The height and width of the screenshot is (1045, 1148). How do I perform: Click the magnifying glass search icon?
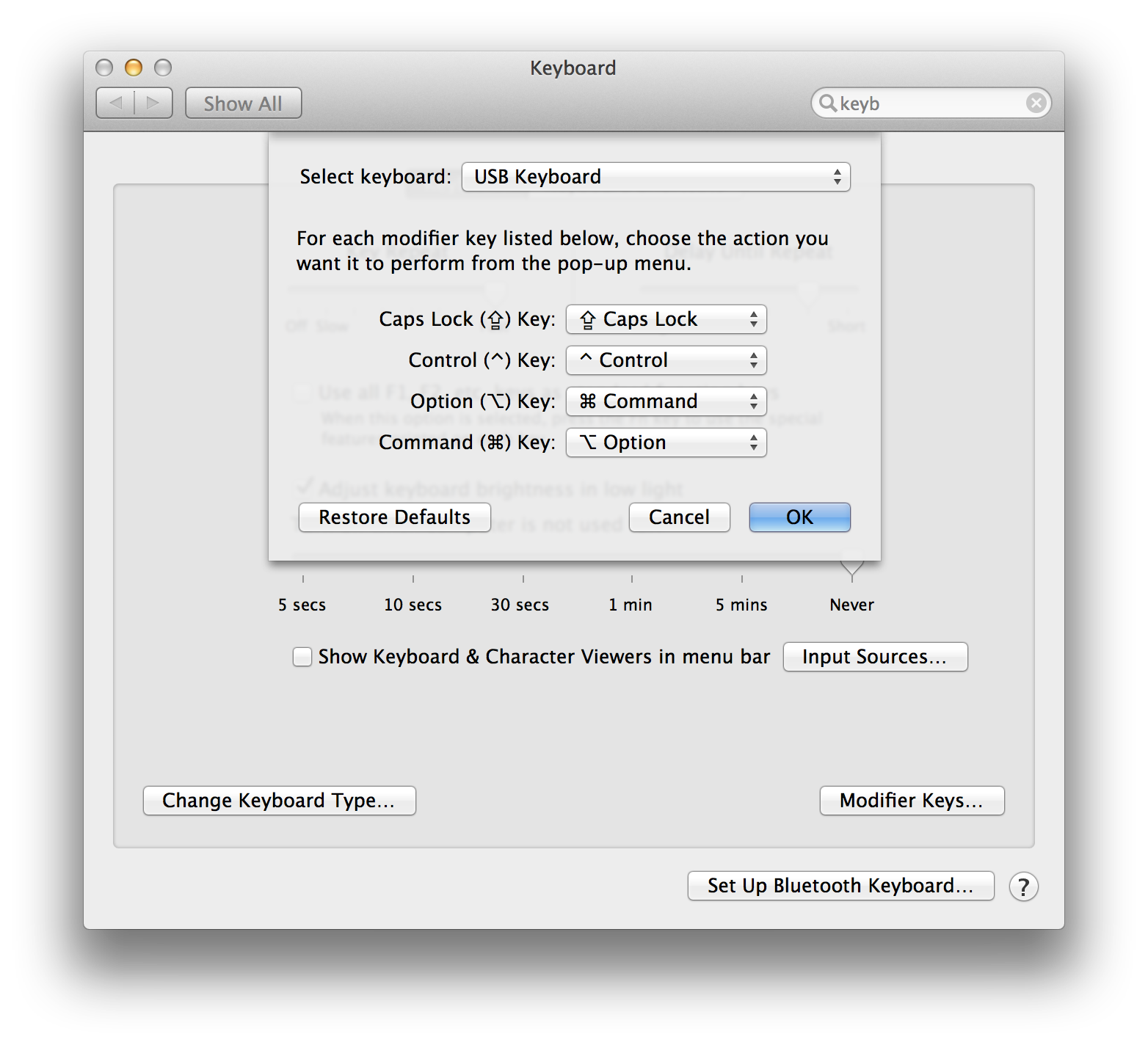click(x=827, y=103)
